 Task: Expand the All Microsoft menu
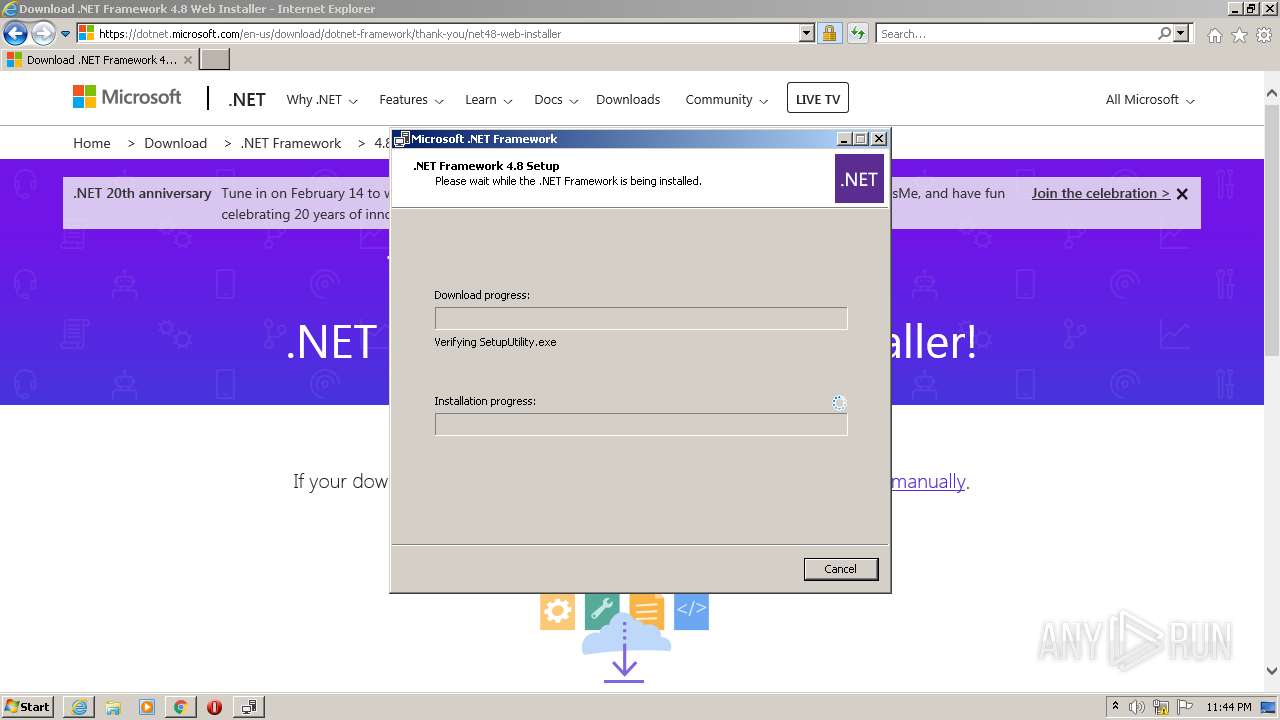[x=1150, y=100]
